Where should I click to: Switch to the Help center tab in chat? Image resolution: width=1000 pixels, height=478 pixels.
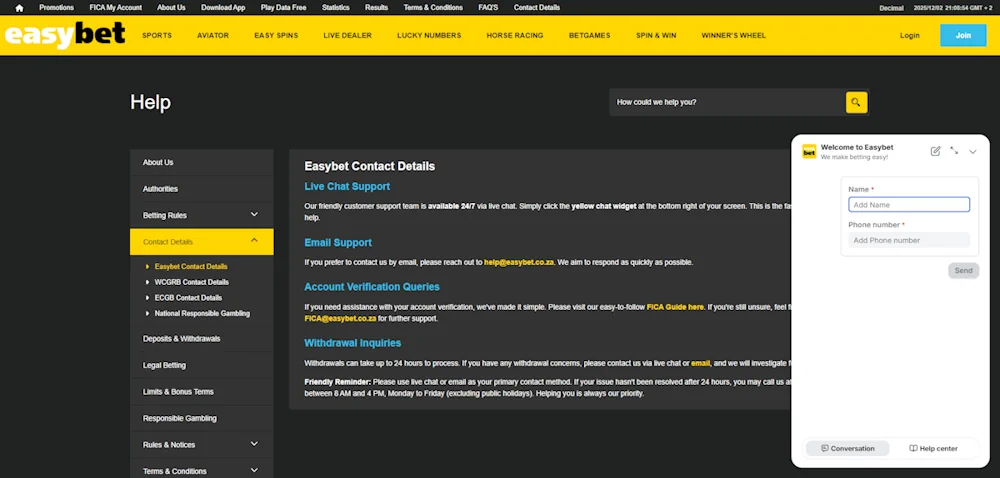934,449
